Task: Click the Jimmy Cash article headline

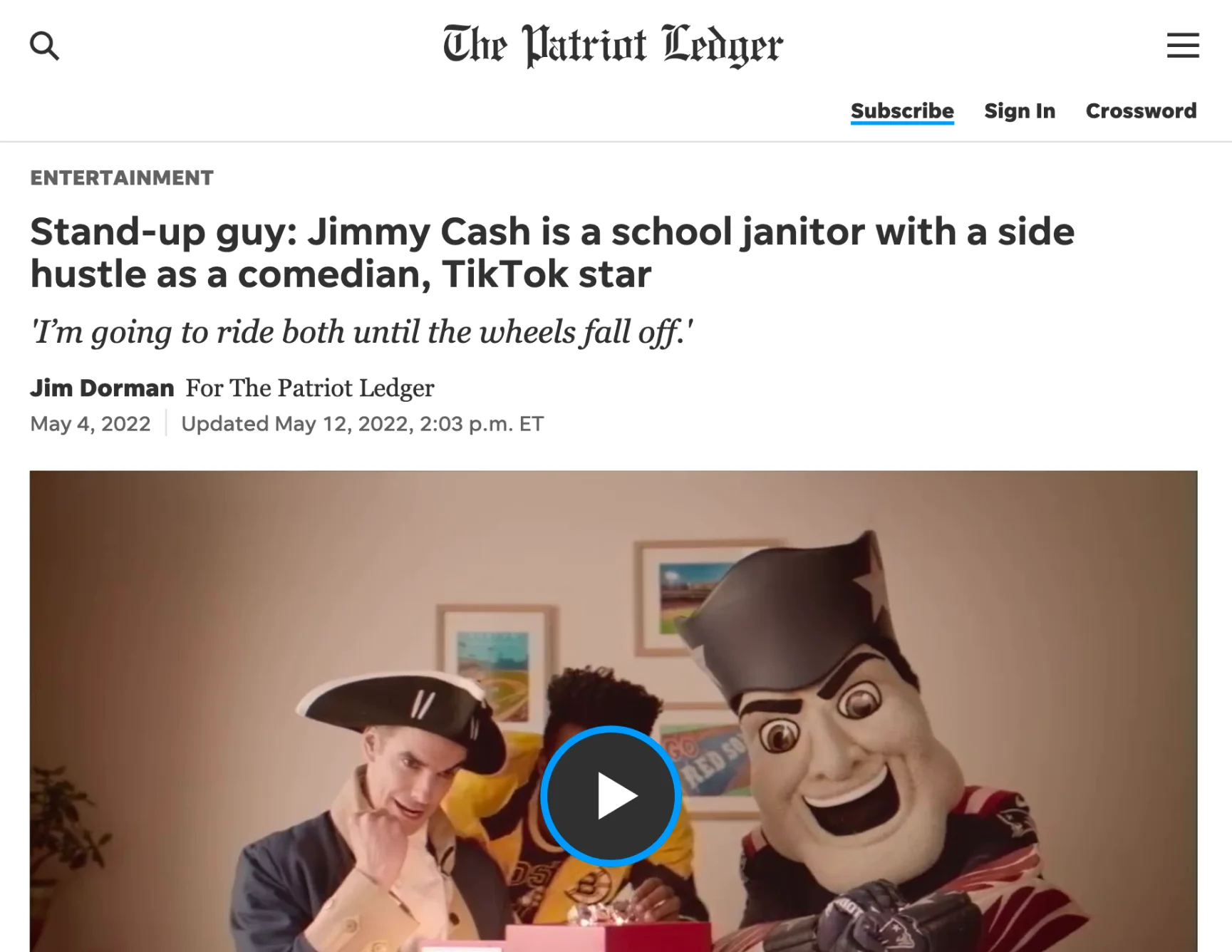Action: point(552,252)
